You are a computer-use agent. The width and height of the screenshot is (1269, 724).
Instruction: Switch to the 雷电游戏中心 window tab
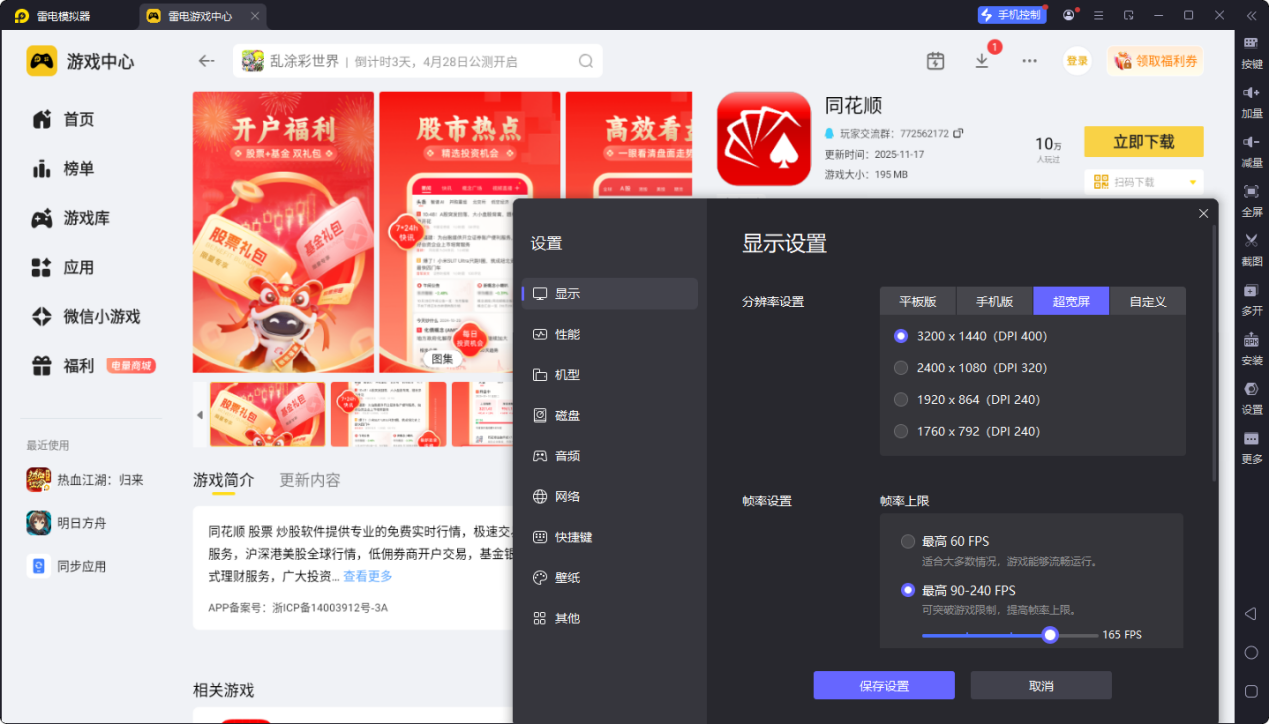(200, 15)
